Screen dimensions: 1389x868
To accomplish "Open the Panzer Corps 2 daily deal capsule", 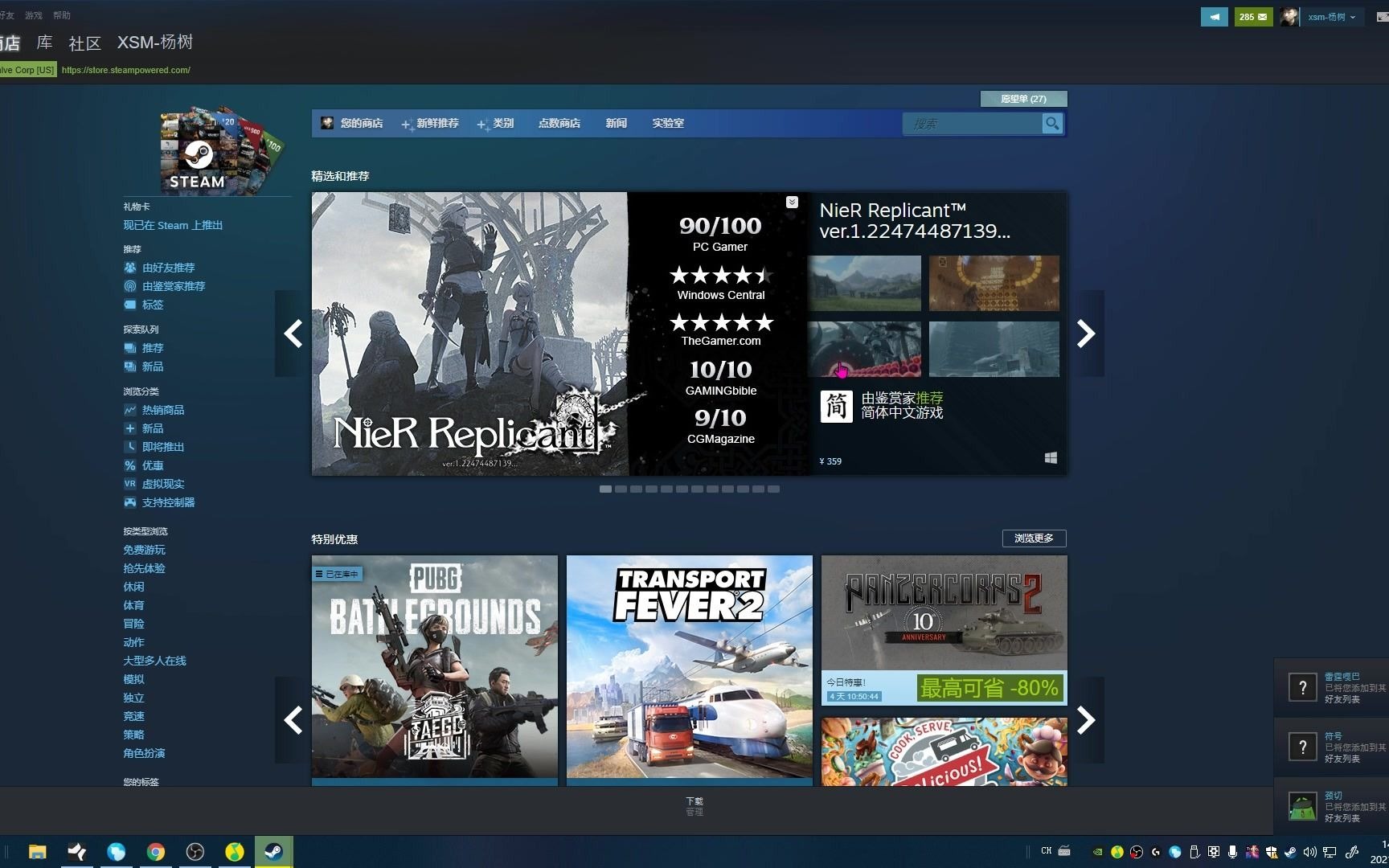I will point(944,630).
